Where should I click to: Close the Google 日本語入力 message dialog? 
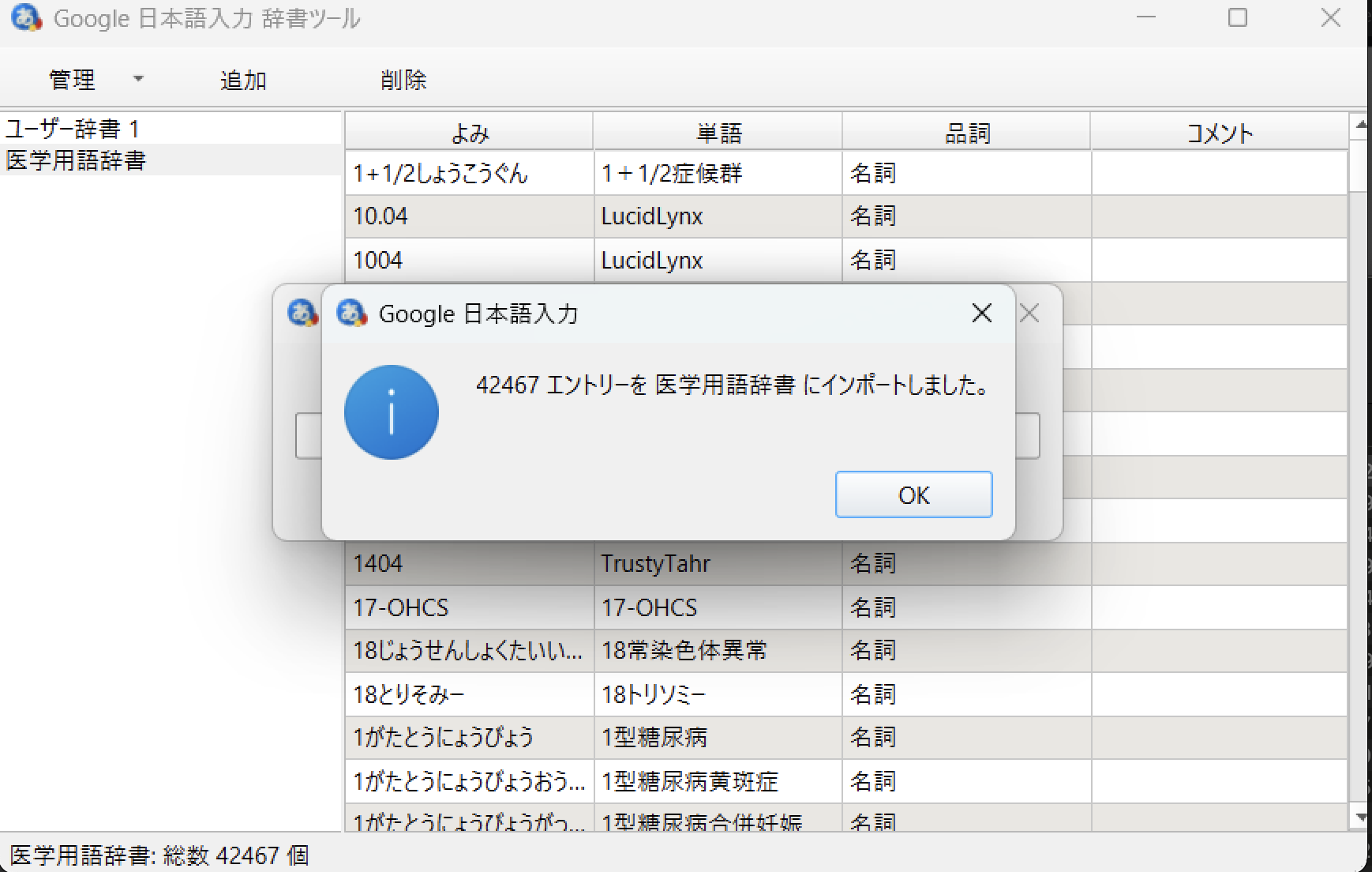[x=981, y=314]
